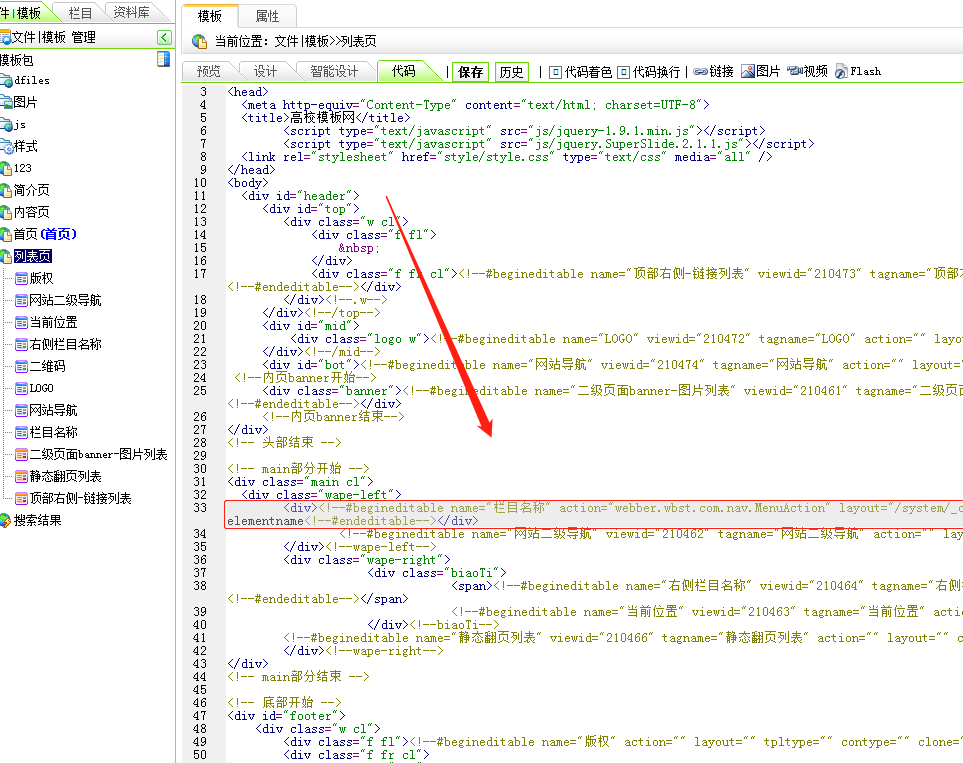This screenshot has width=963, height=763.
Task: Toggle the 代码换行 checkbox
Action: (x=624, y=72)
